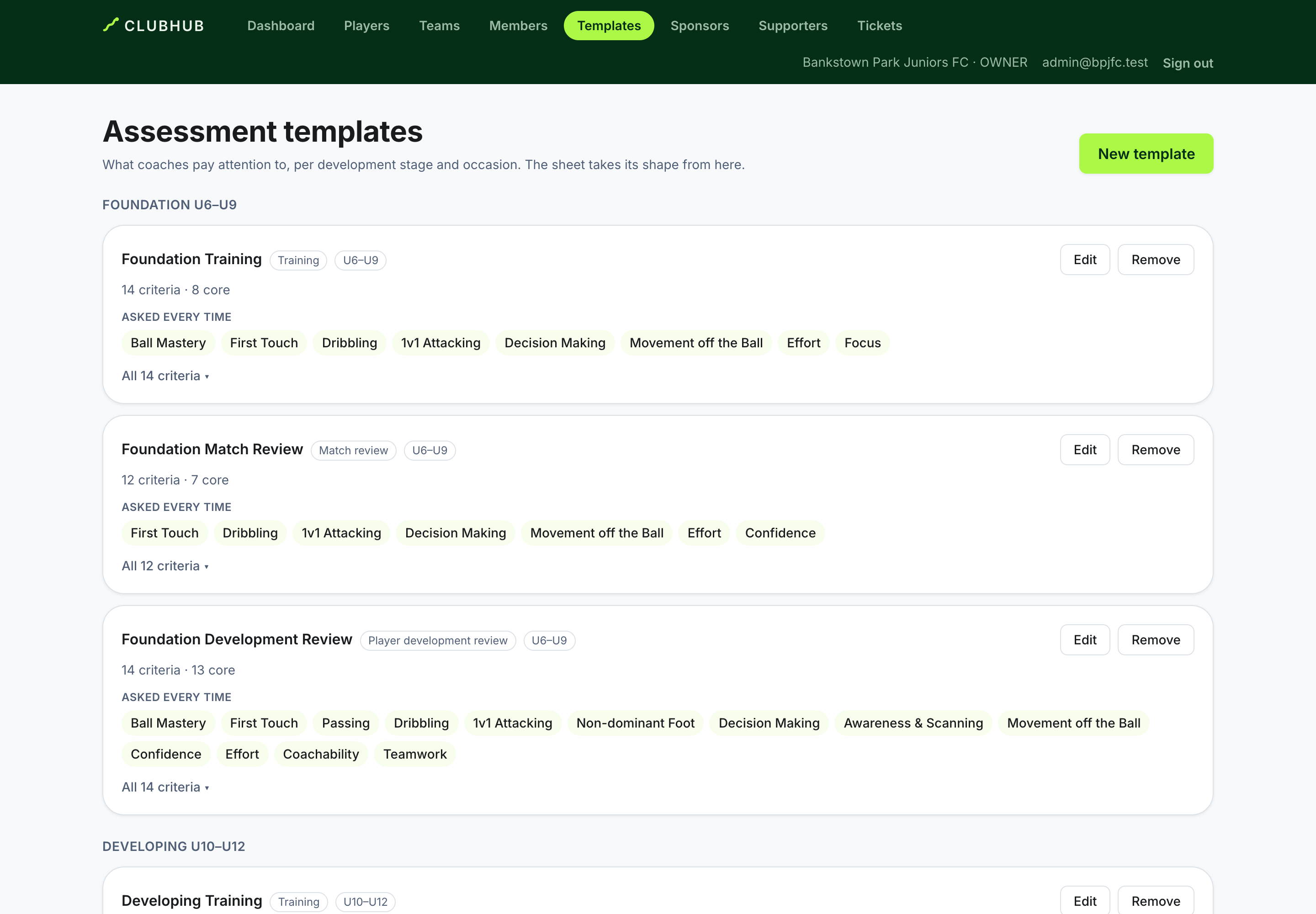Click the Passing chip in Development Review
Screen dimensions: 1316x914
coord(345,723)
